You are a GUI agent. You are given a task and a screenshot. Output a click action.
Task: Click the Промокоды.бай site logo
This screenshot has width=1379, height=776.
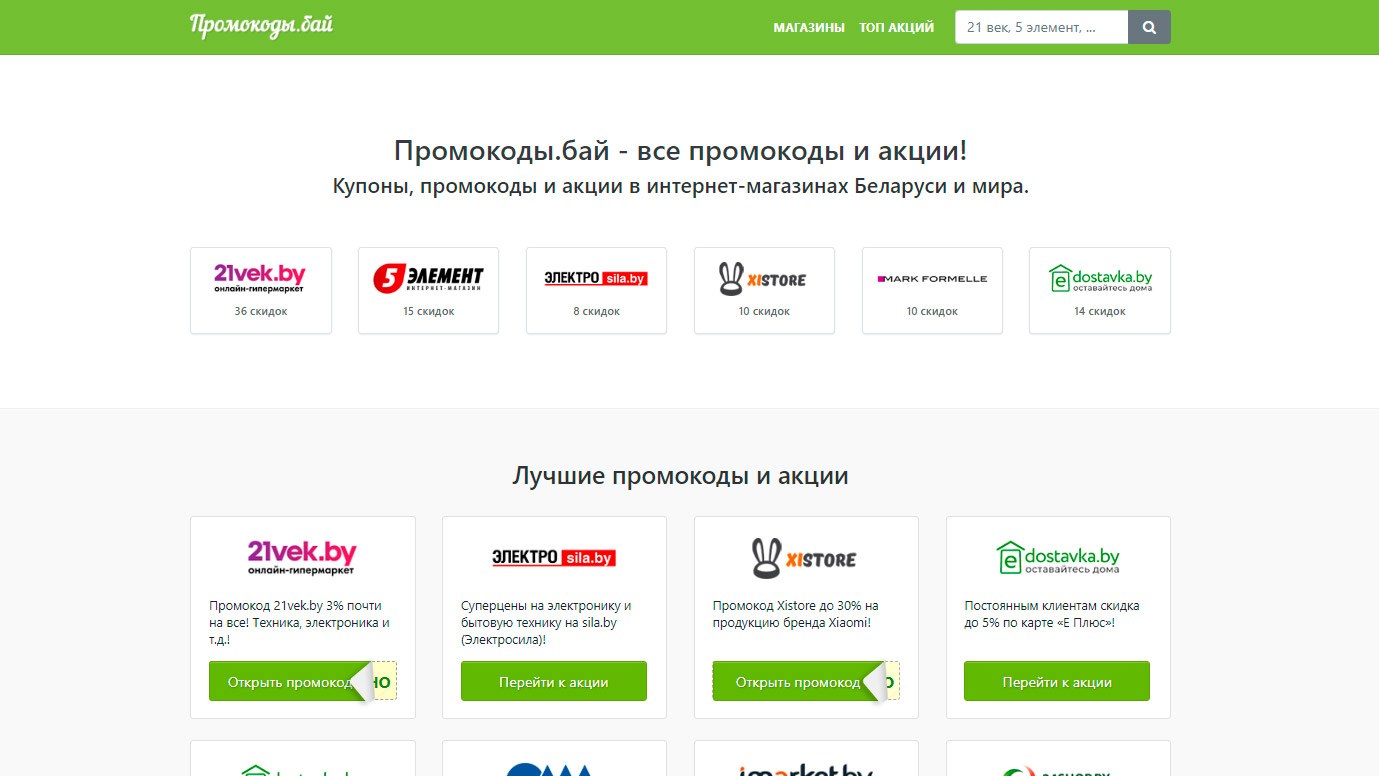[x=261, y=26]
